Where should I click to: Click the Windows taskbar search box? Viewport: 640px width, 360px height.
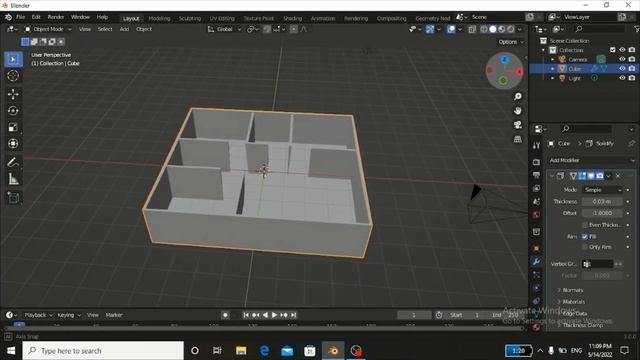tap(103, 351)
